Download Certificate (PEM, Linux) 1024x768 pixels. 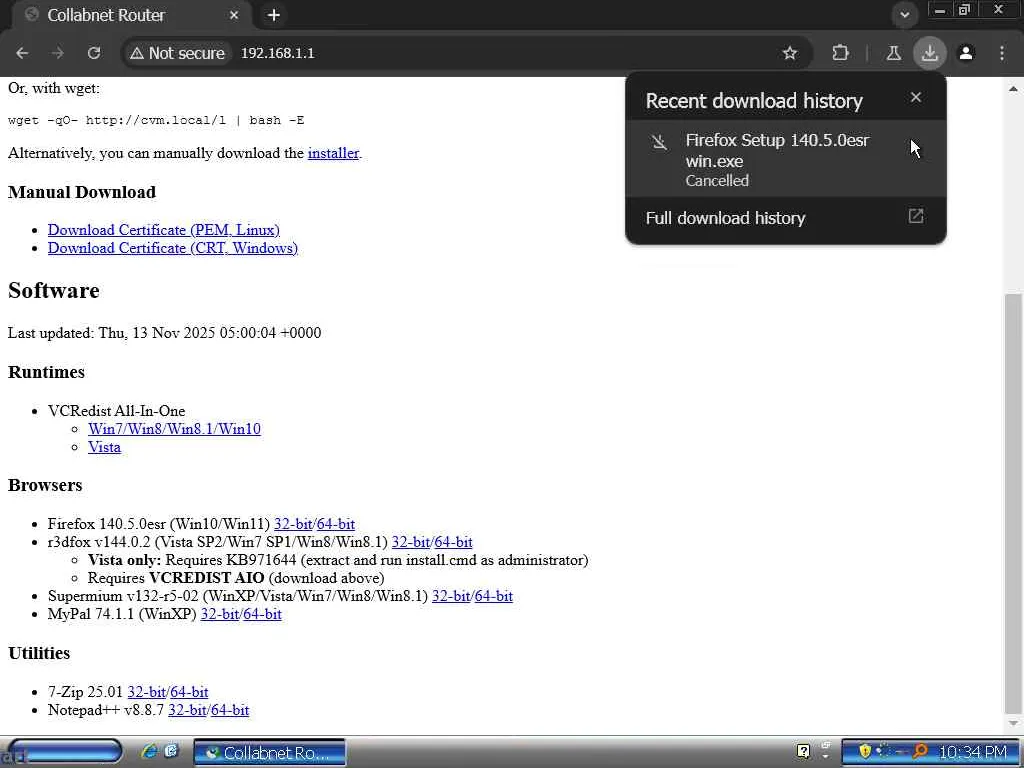[163, 230]
